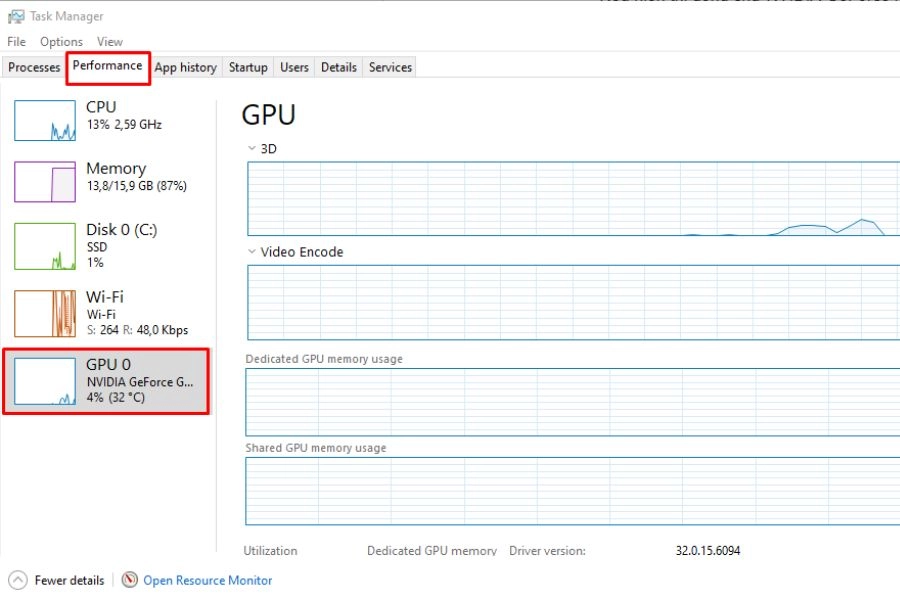Open Resource Monitor link
Viewport: 900px width, 600px height.
(208, 580)
